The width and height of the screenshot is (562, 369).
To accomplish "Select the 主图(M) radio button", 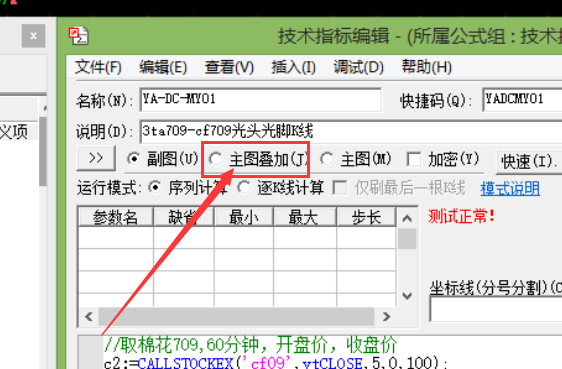I will (327, 159).
